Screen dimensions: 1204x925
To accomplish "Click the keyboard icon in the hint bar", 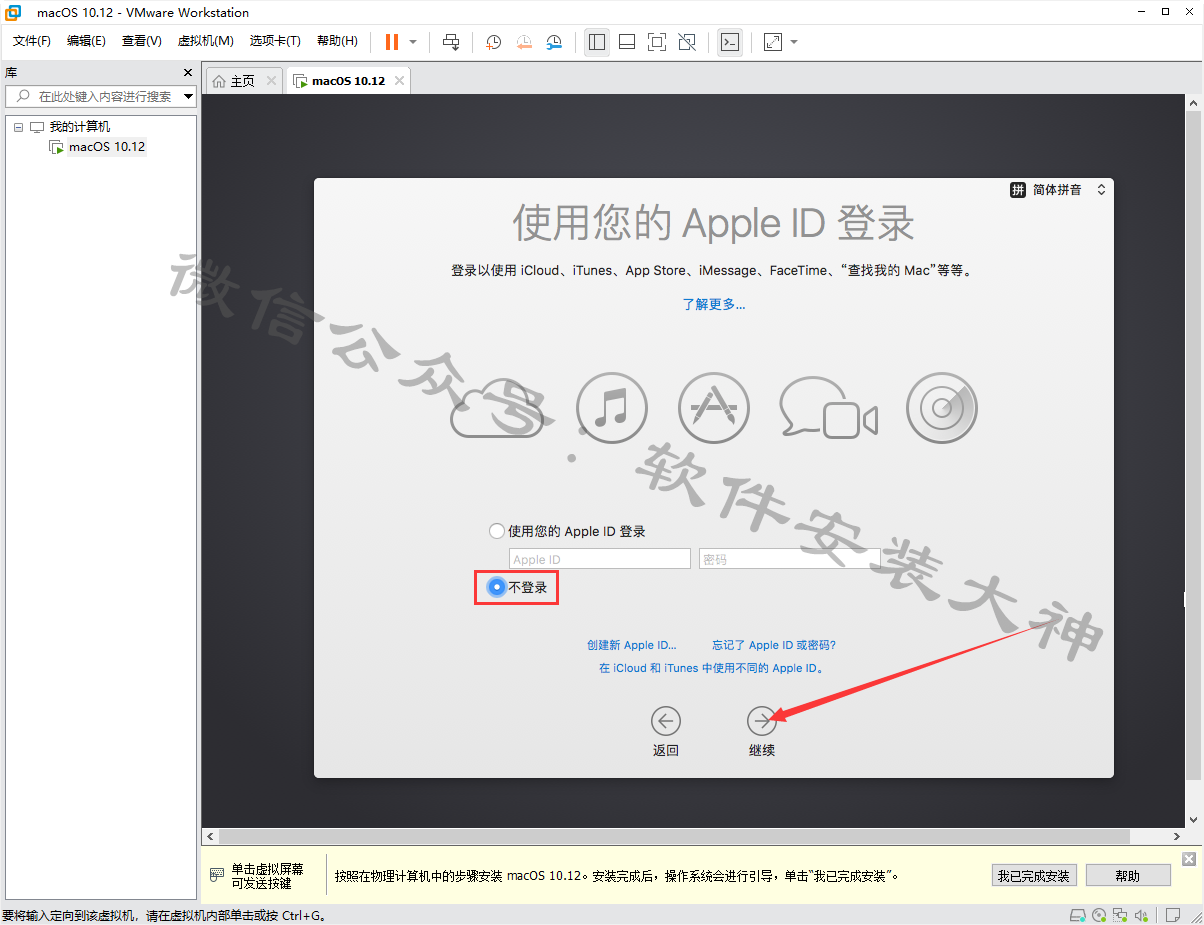I will 217,875.
